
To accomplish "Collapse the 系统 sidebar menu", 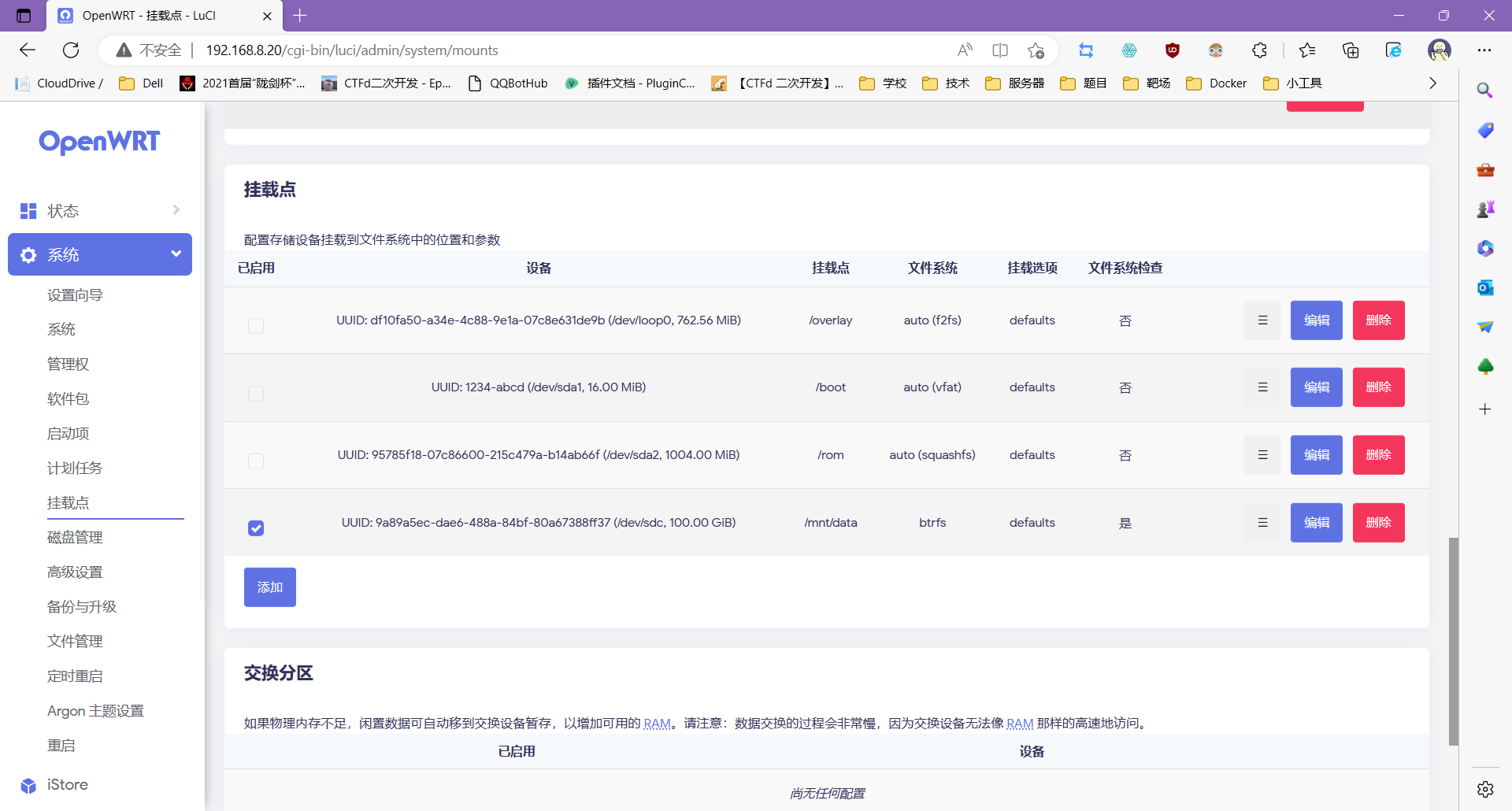I will pyautogui.click(x=100, y=254).
